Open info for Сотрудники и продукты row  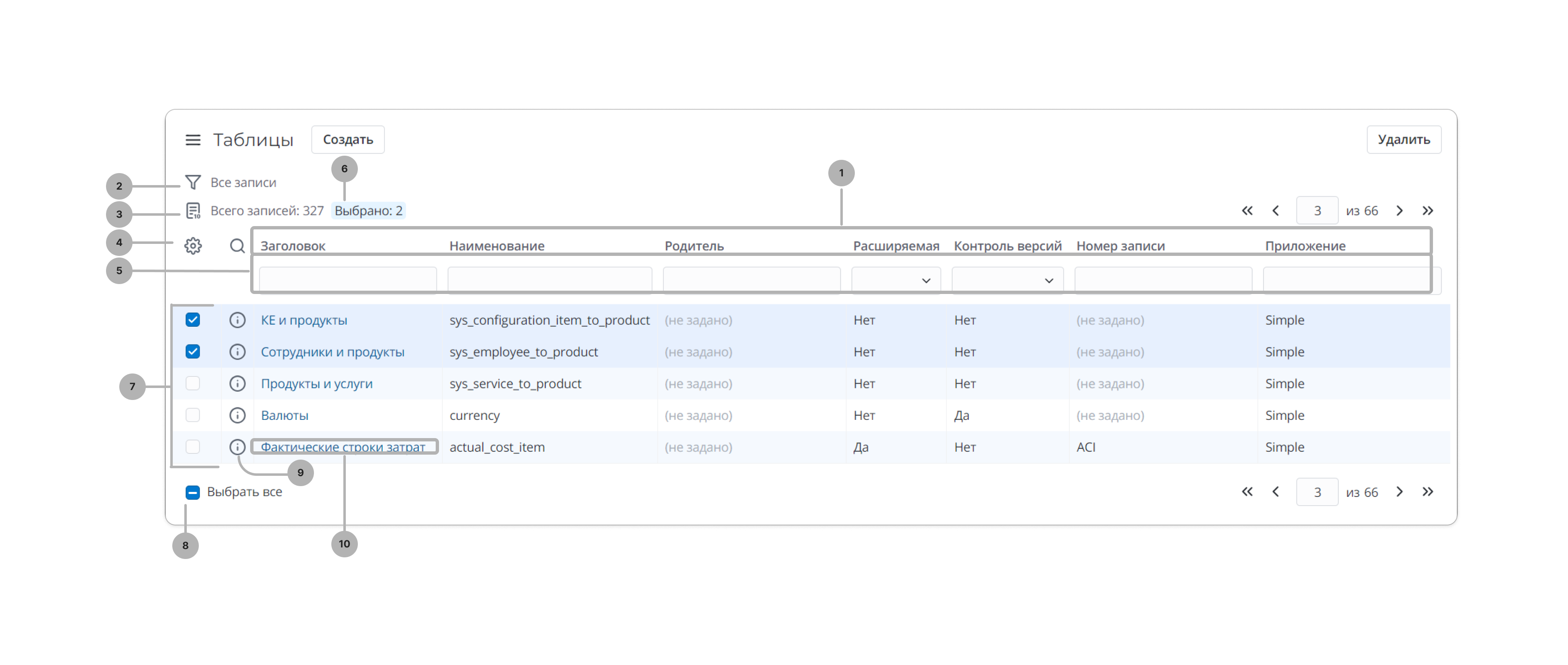tap(237, 352)
